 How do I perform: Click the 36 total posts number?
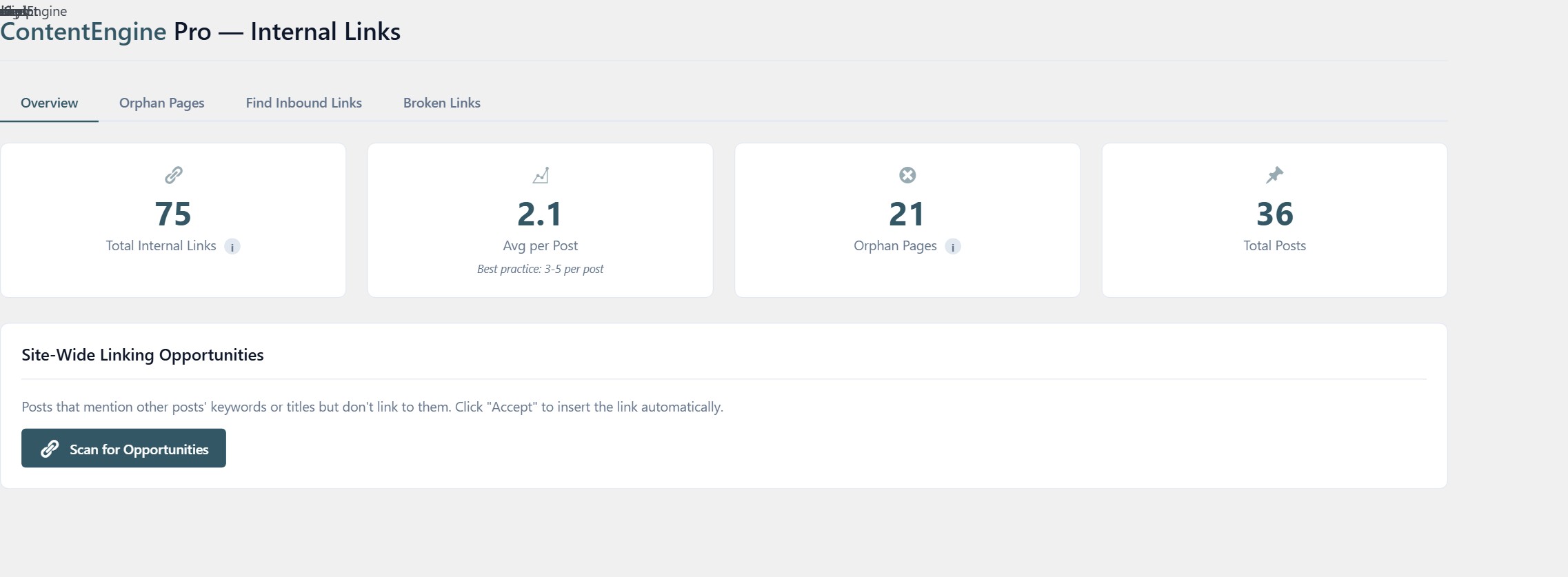tap(1274, 214)
